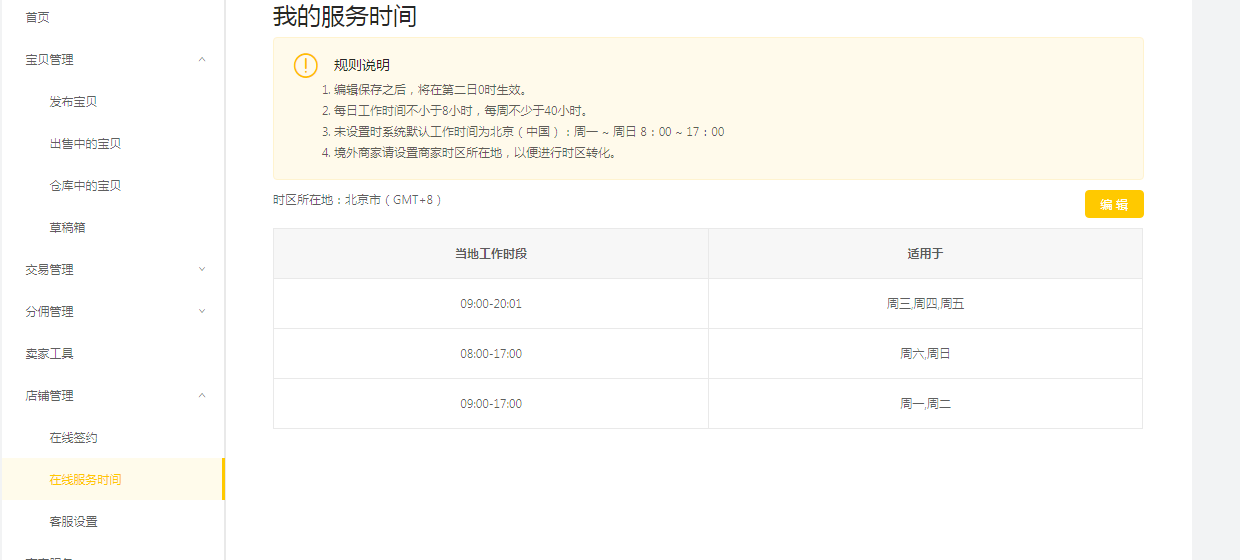Viewport: 1240px width, 560px height.
Task: Click the 周六,周日 table cell
Action: click(925, 354)
